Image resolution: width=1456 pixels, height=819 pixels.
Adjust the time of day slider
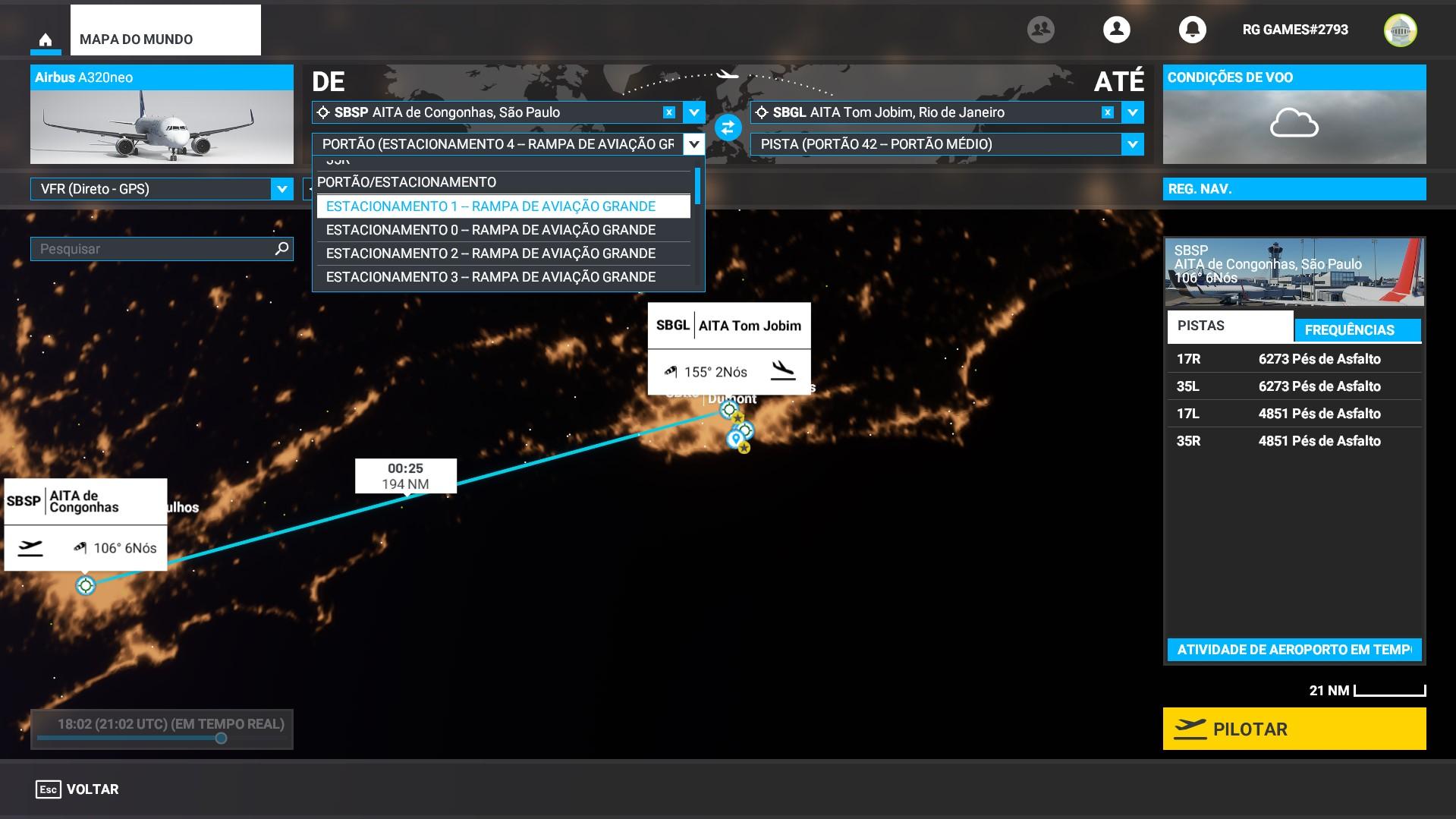221,739
